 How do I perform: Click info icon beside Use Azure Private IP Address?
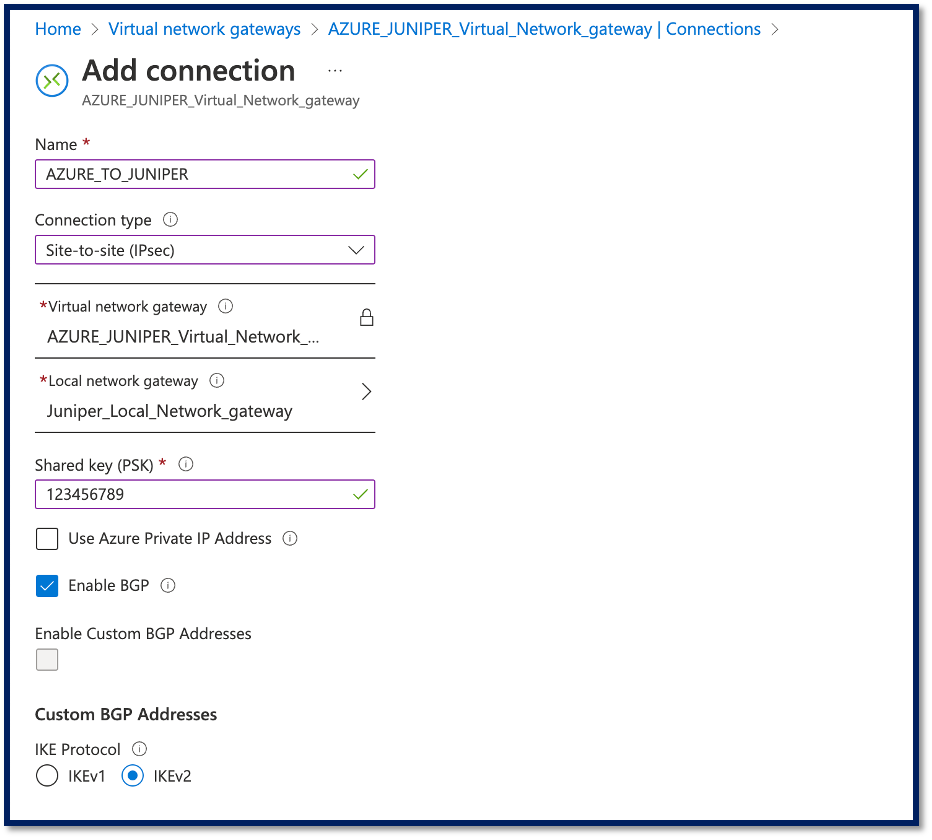pyautogui.click(x=290, y=539)
